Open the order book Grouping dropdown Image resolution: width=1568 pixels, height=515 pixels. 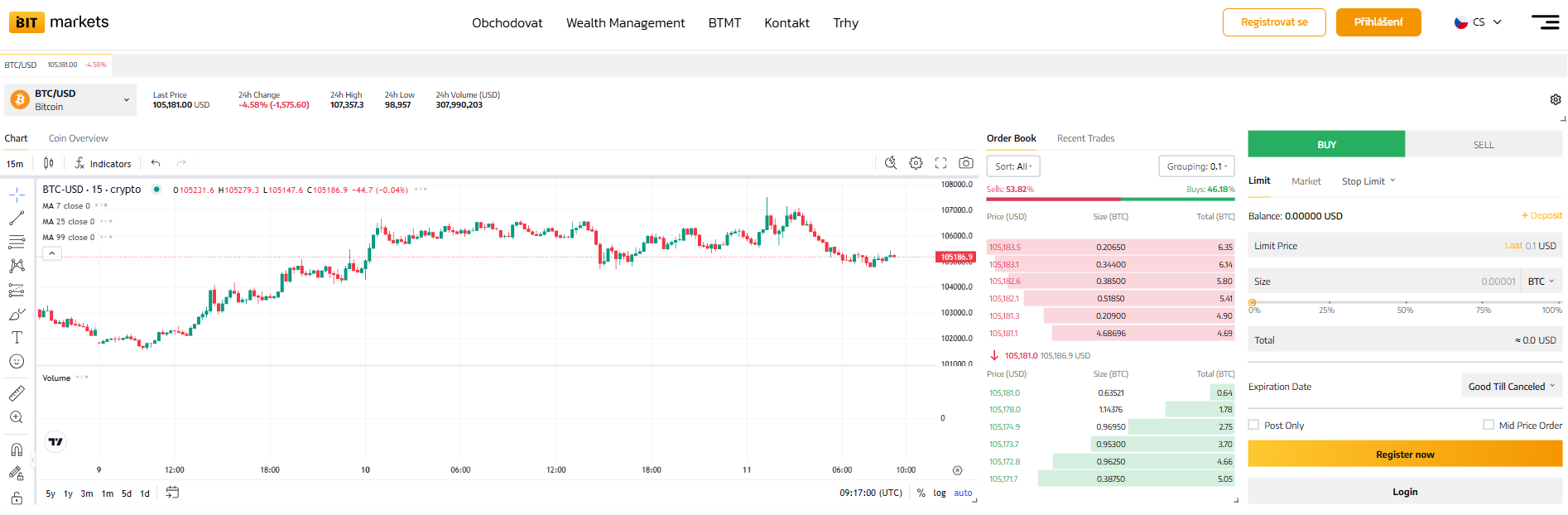click(1196, 166)
